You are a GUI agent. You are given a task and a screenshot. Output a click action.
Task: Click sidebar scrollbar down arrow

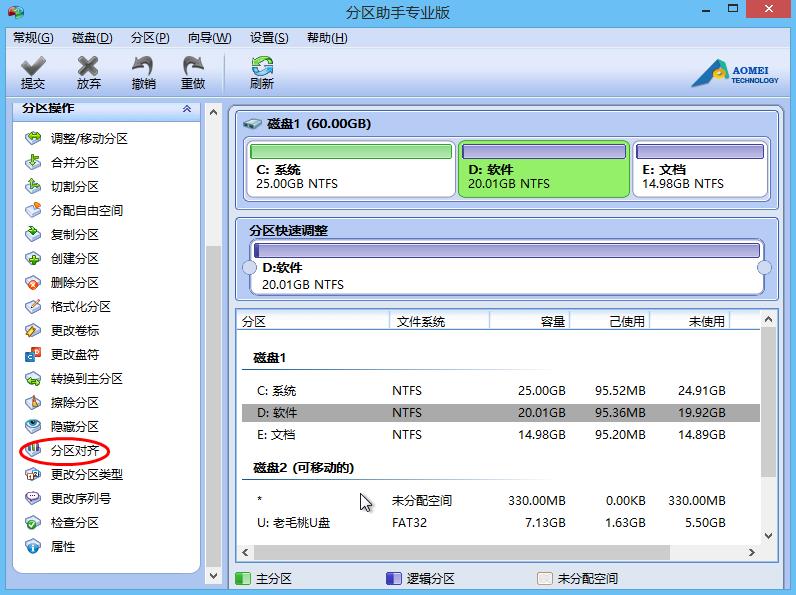[214, 576]
